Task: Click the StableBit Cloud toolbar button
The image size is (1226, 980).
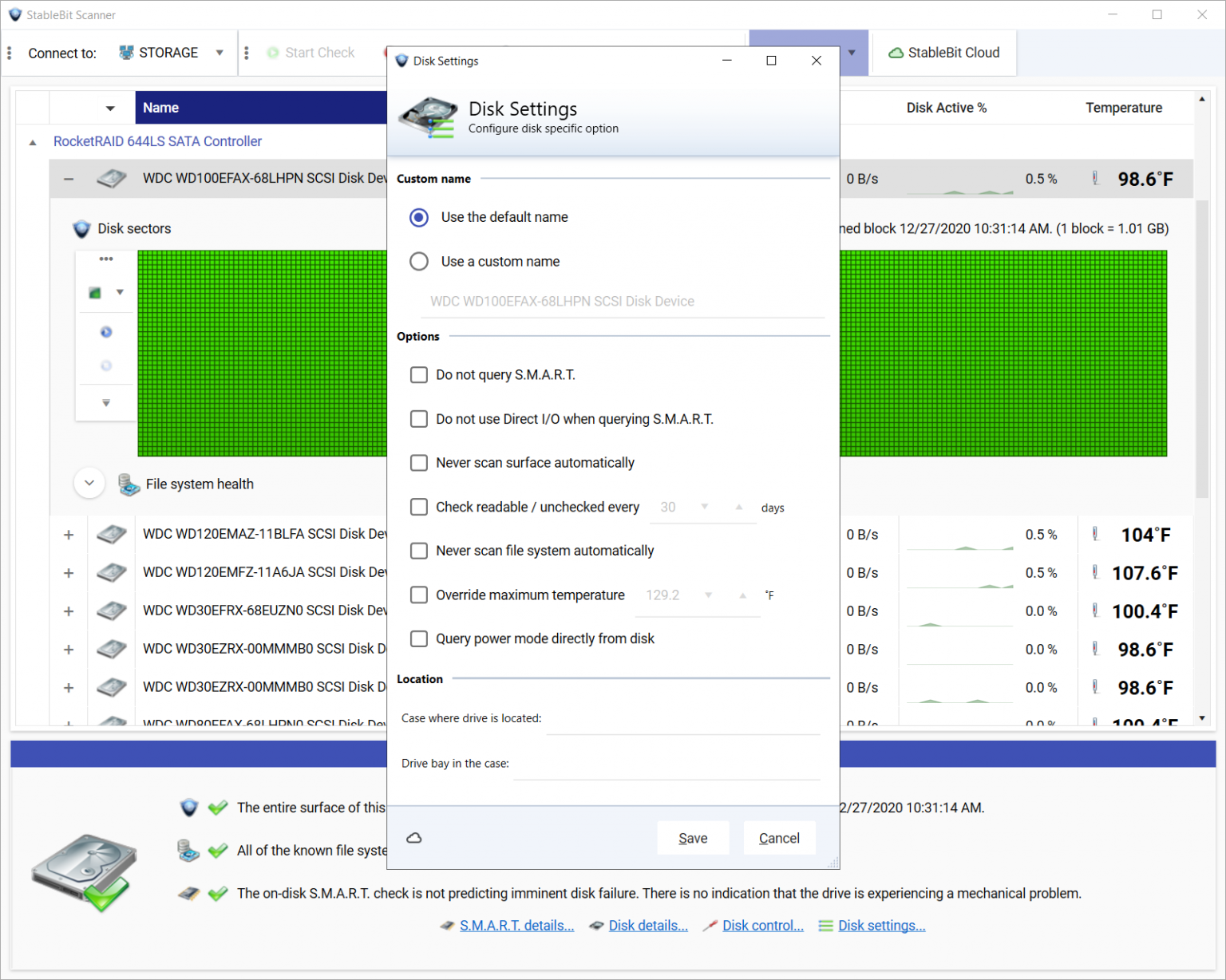Action: [x=944, y=53]
